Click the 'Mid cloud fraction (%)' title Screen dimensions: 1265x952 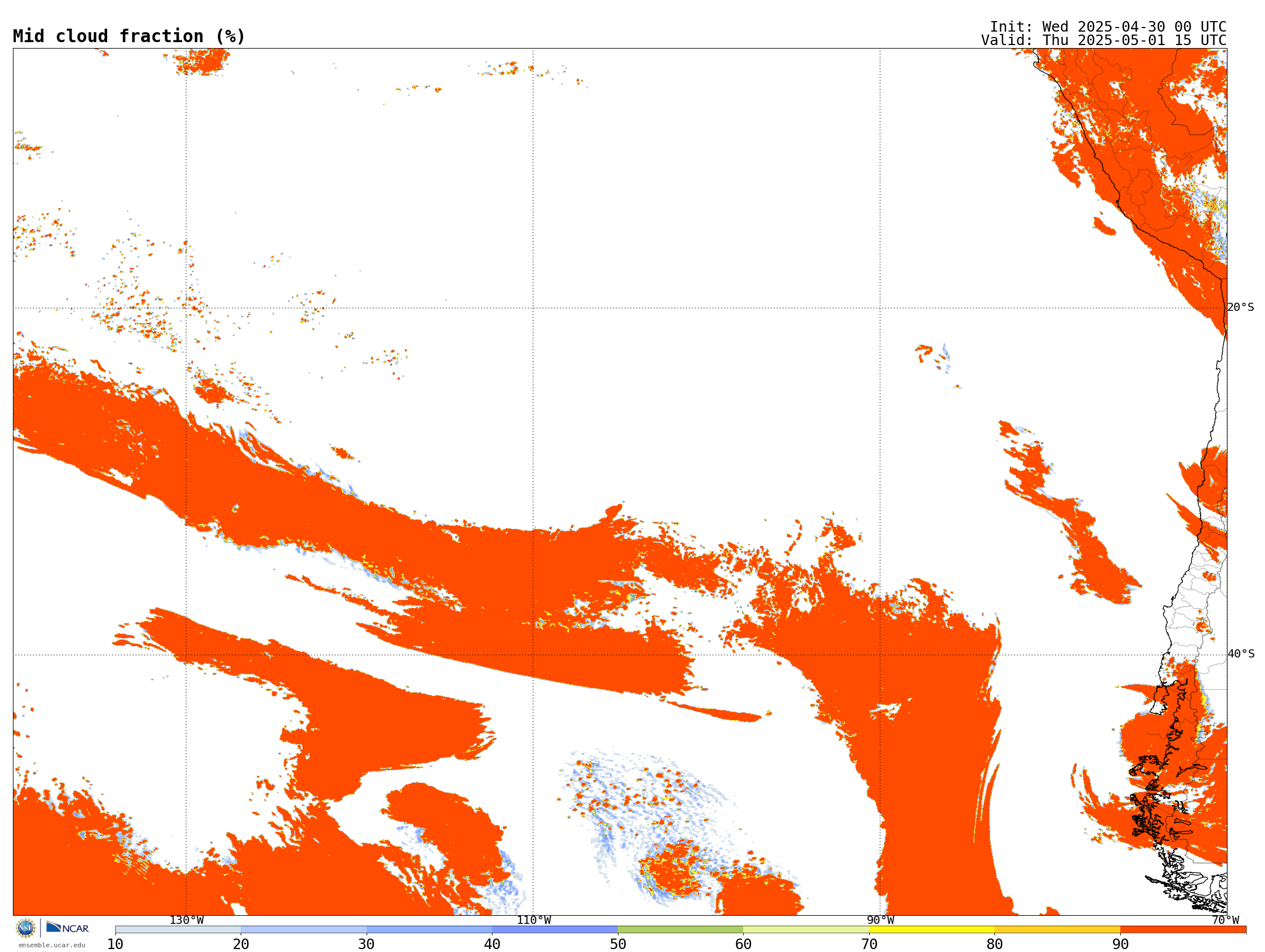(129, 36)
